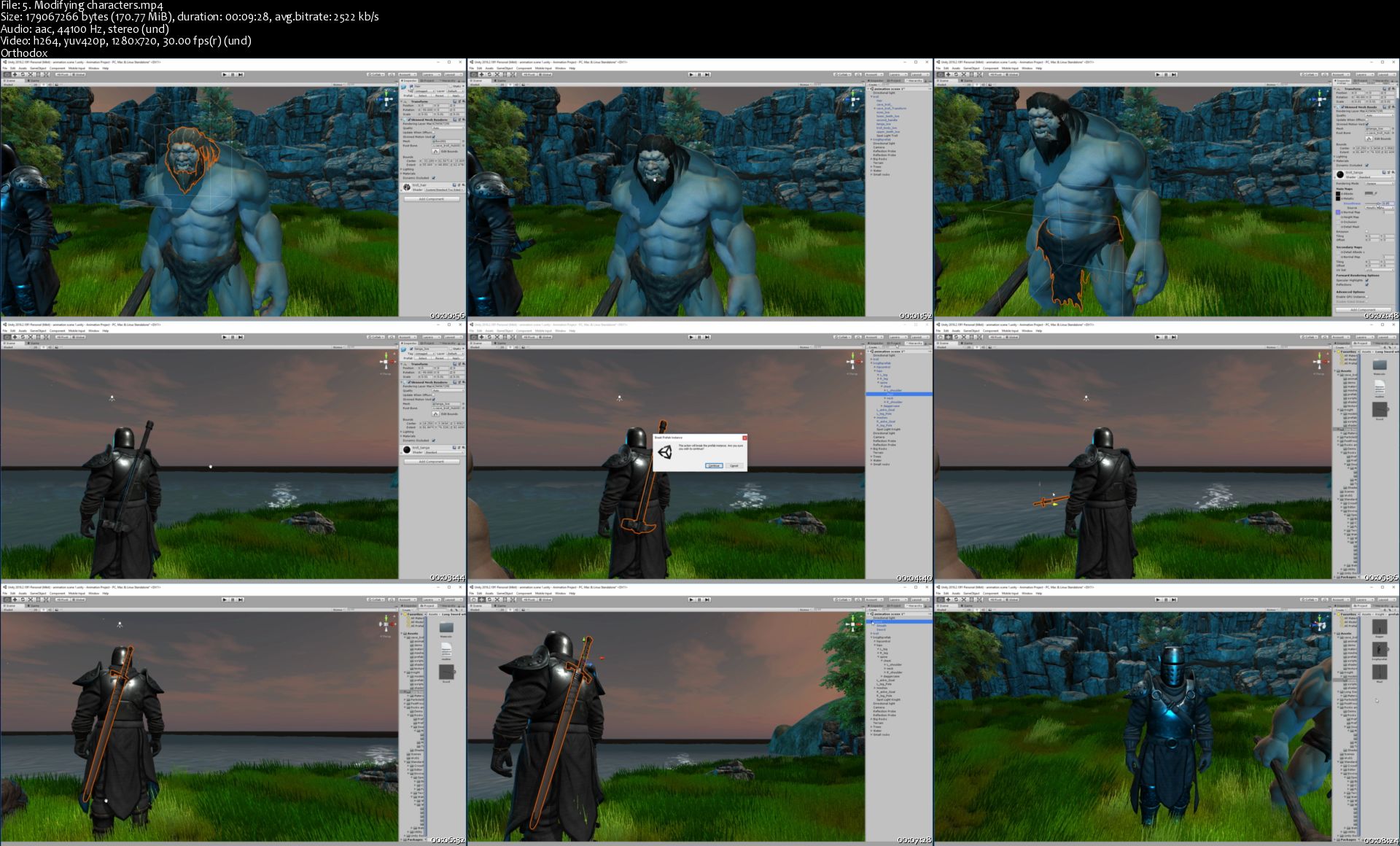
Task: Select dagger prefab thumbnail in 00:08:24 frame
Action: tap(1379, 627)
